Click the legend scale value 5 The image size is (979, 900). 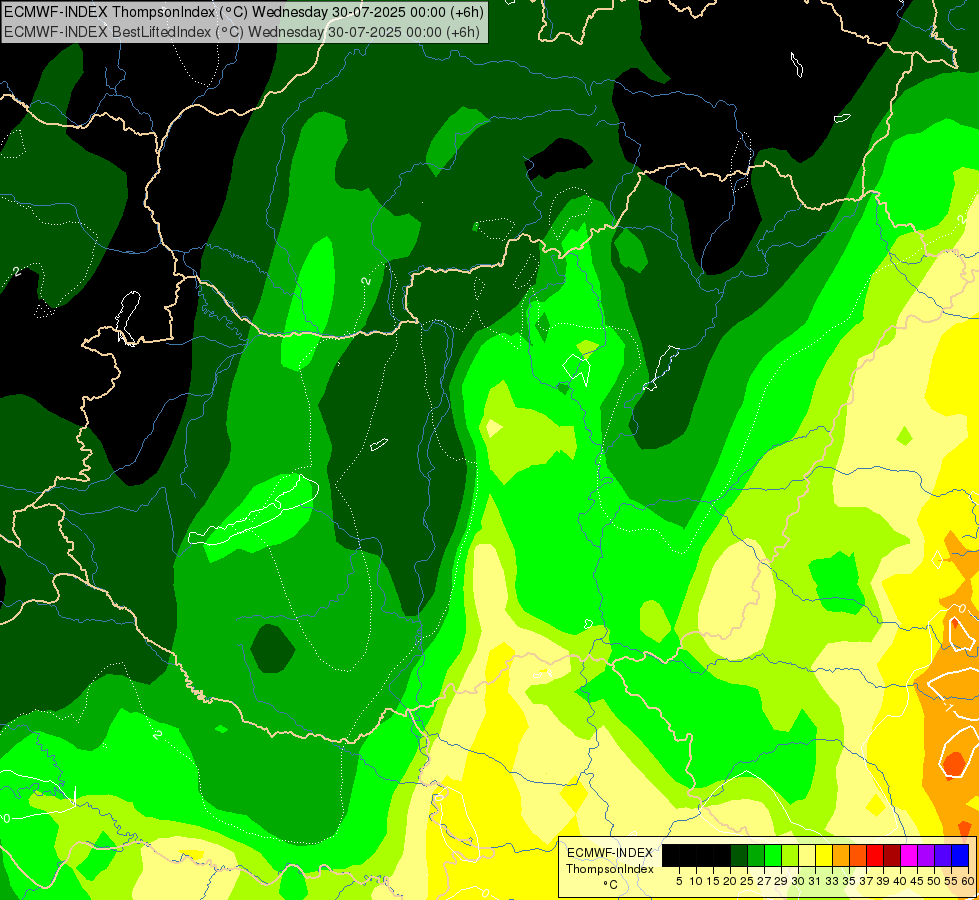(x=679, y=881)
